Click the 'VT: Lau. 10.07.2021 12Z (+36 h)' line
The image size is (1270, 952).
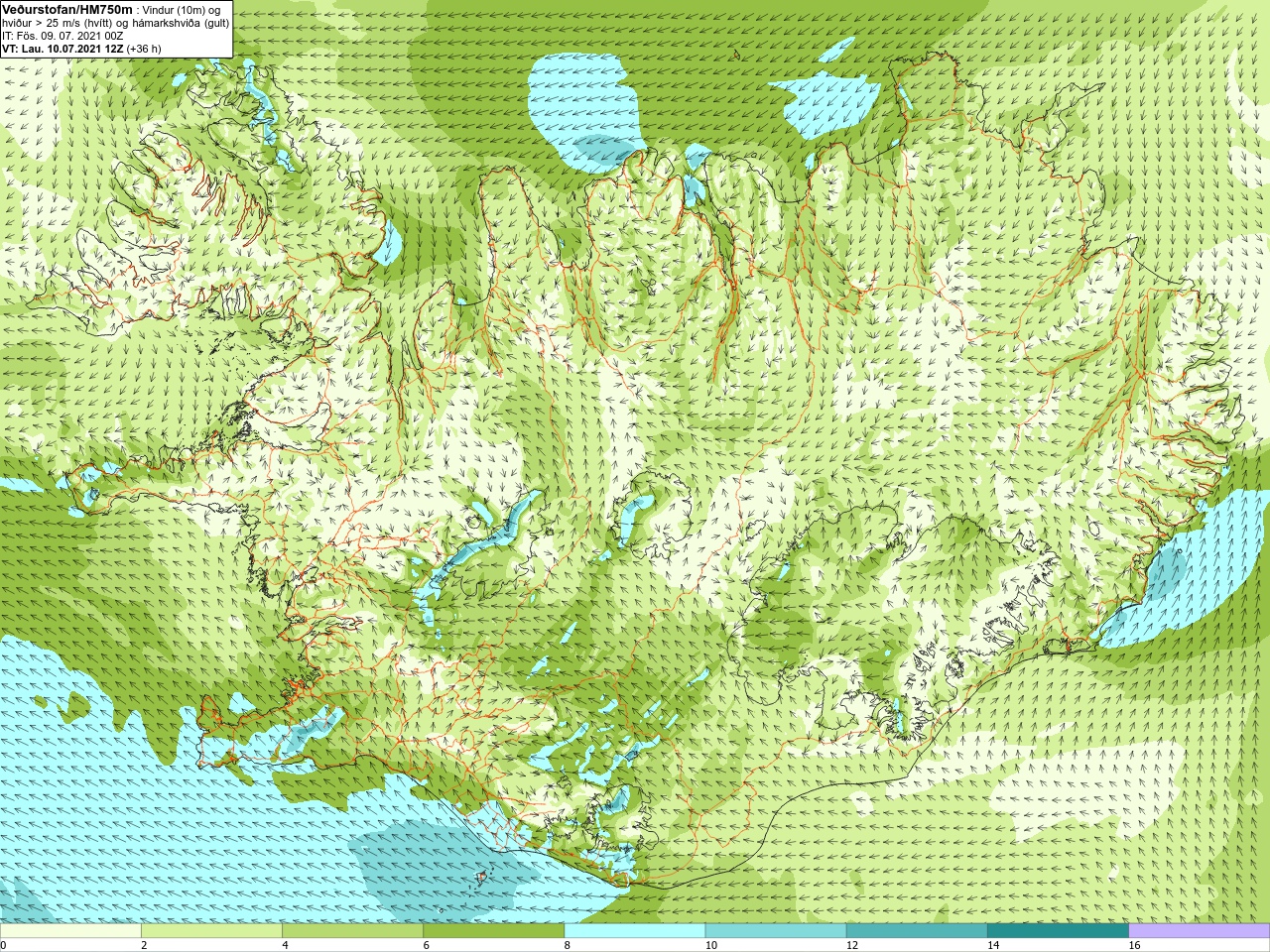point(81,49)
